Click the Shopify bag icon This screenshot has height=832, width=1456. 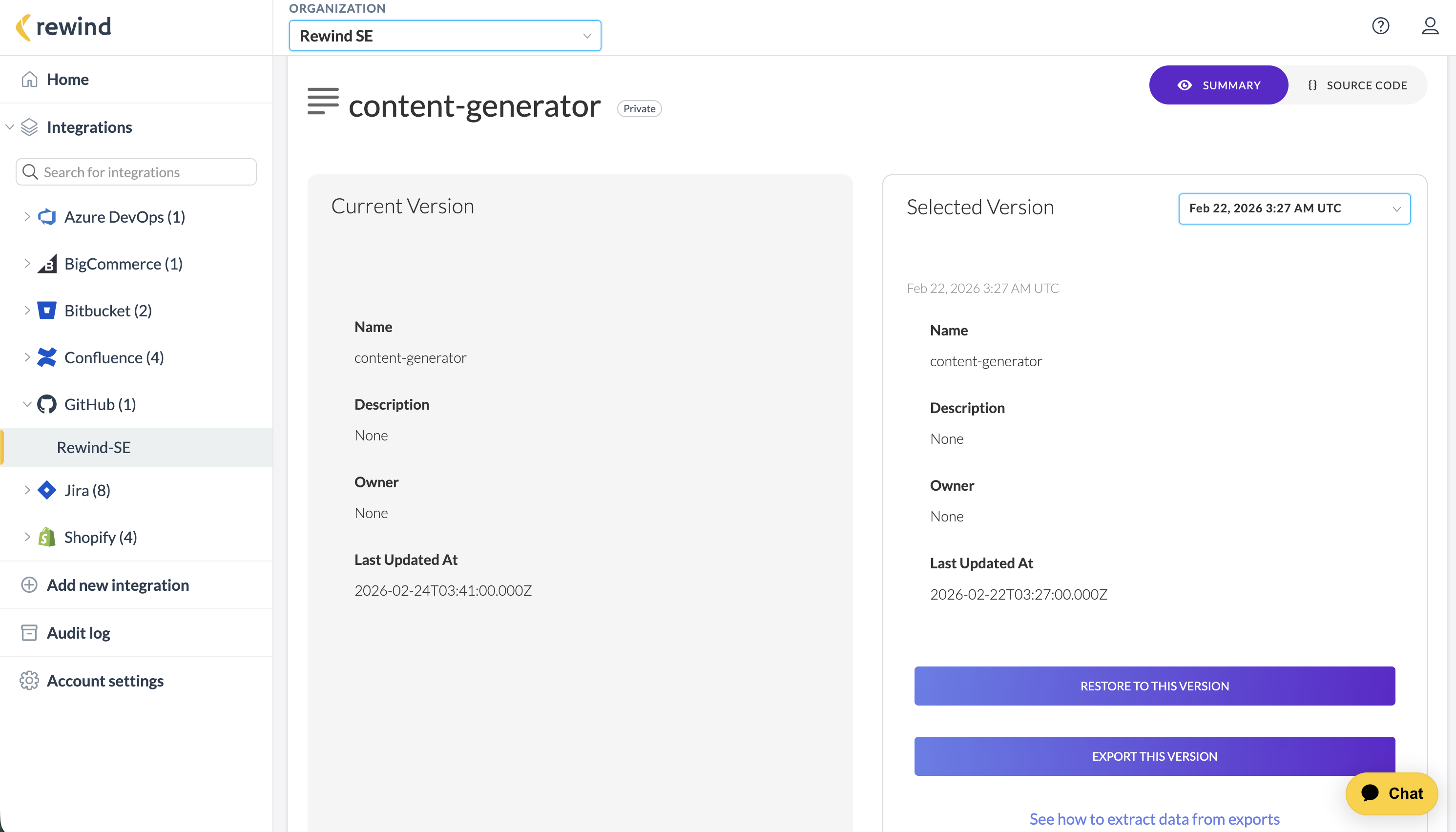[47, 537]
